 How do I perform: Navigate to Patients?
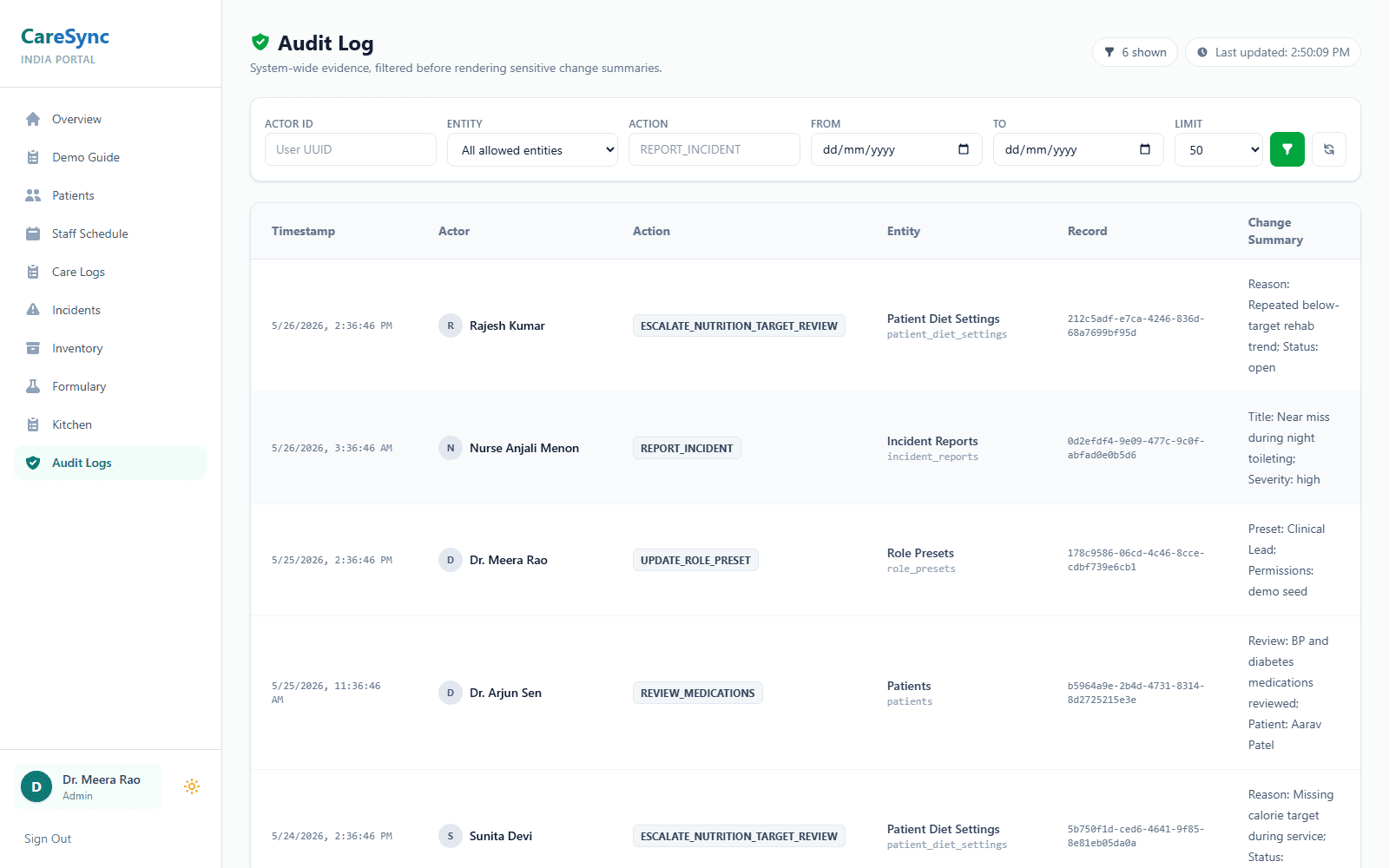coord(110,195)
